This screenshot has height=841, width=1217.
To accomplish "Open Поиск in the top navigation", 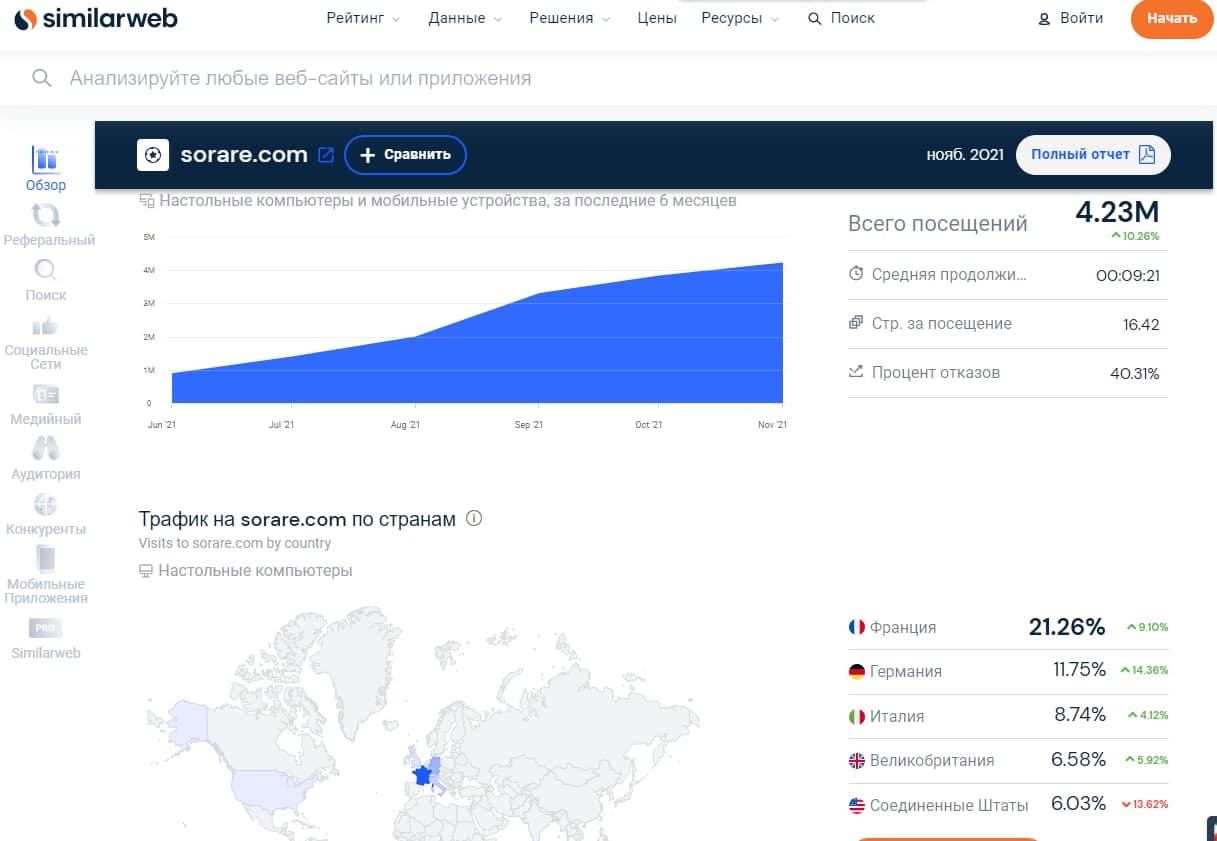I will coord(841,18).
